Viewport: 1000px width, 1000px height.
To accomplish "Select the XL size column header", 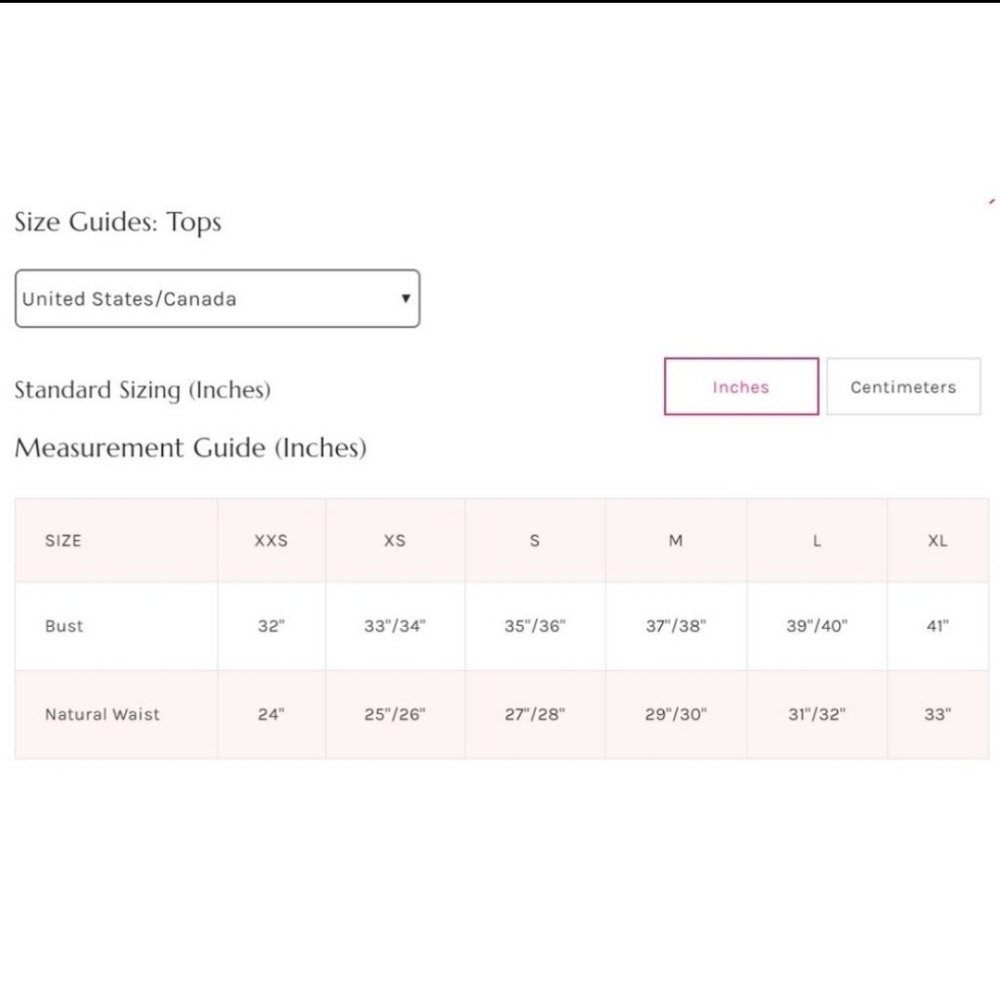I will [x=938, y=541].
